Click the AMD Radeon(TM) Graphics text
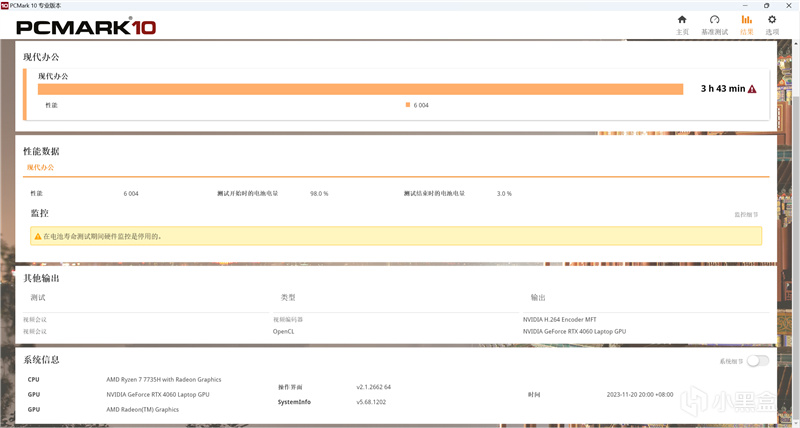 point(142,409)
